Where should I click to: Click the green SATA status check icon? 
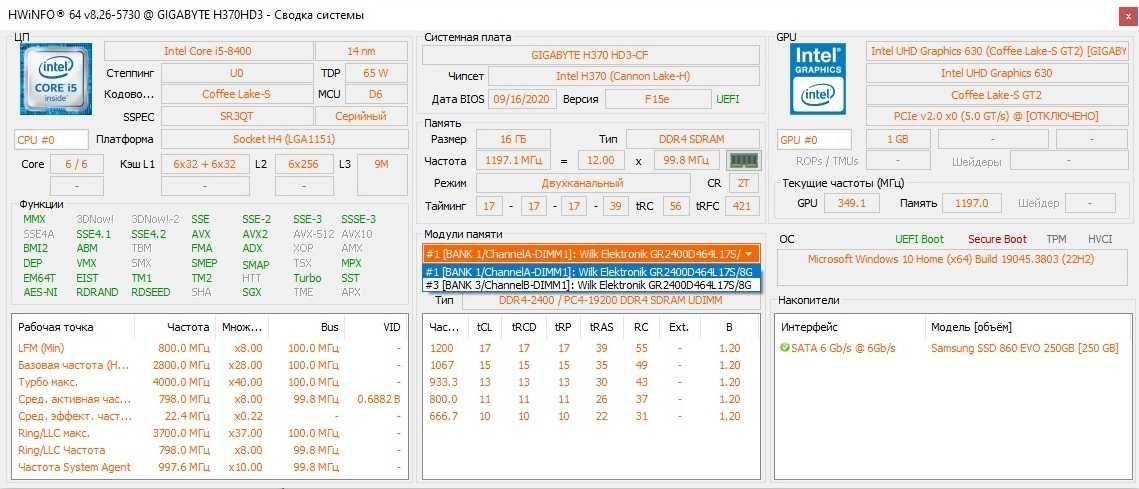coord(785,348)
